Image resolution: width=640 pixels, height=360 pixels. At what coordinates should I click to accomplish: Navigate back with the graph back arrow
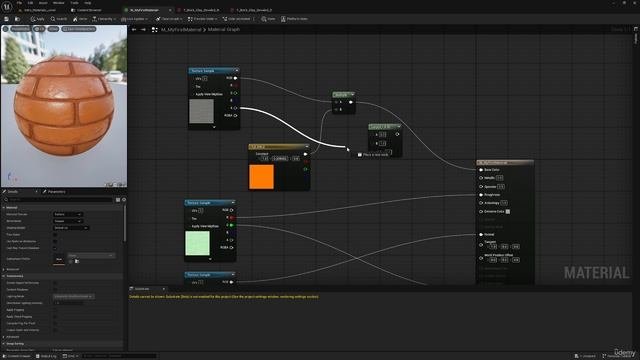[x=134, y=29]
